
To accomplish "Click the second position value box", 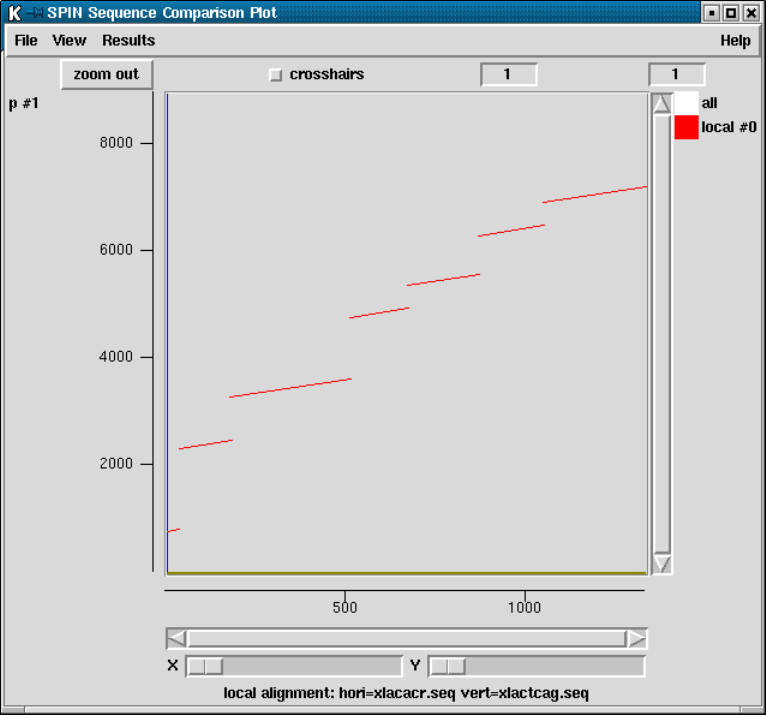I will (677, 74).
